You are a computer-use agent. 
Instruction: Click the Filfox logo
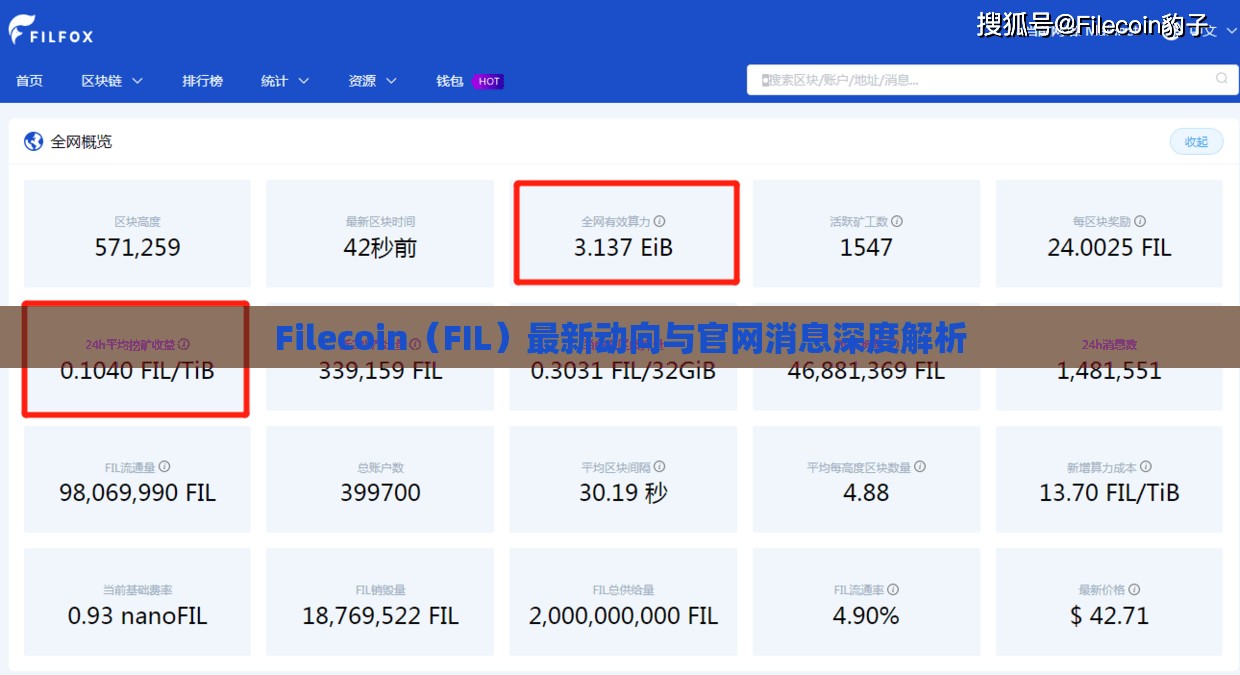(51, 30)
